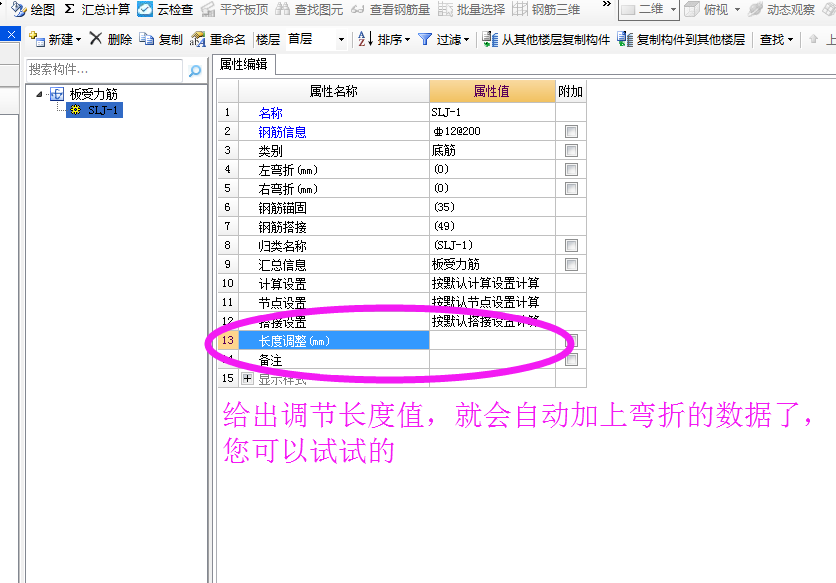Click 删除 delete component button
This screenshot has width=836, height=583.
[x=111, y=39]
